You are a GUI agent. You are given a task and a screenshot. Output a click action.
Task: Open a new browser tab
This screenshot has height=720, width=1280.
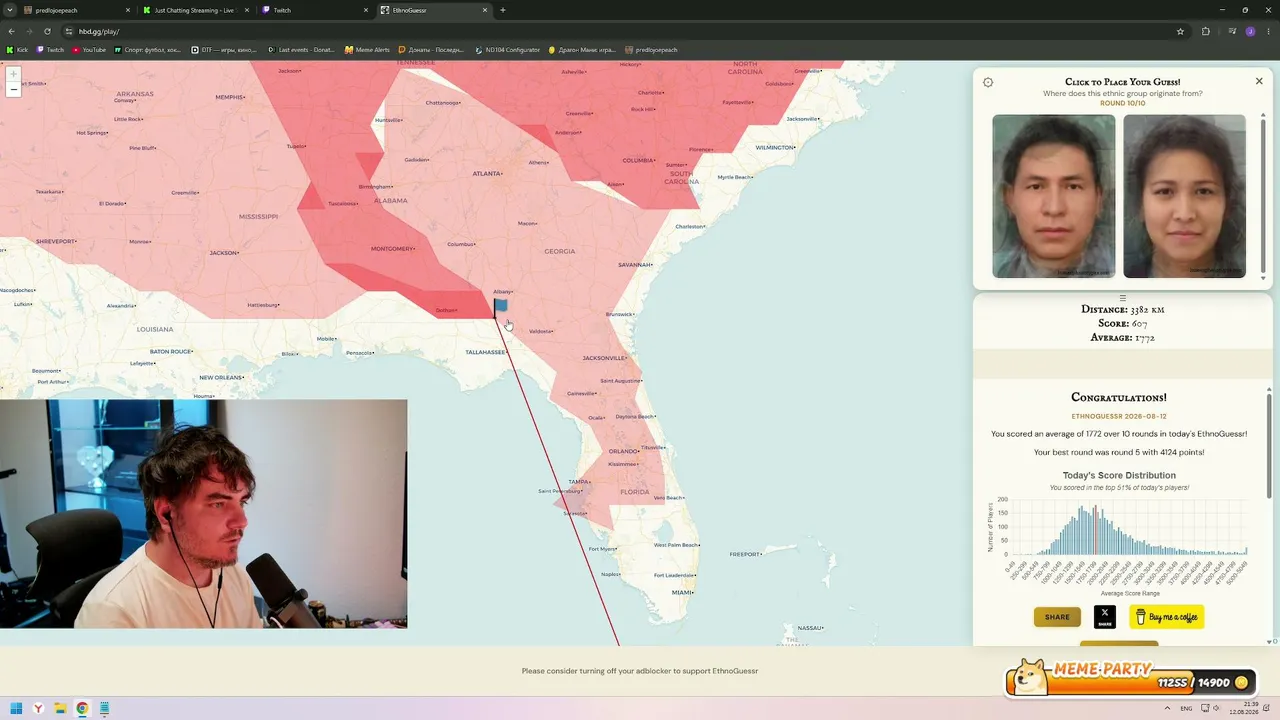coord(502,10)
